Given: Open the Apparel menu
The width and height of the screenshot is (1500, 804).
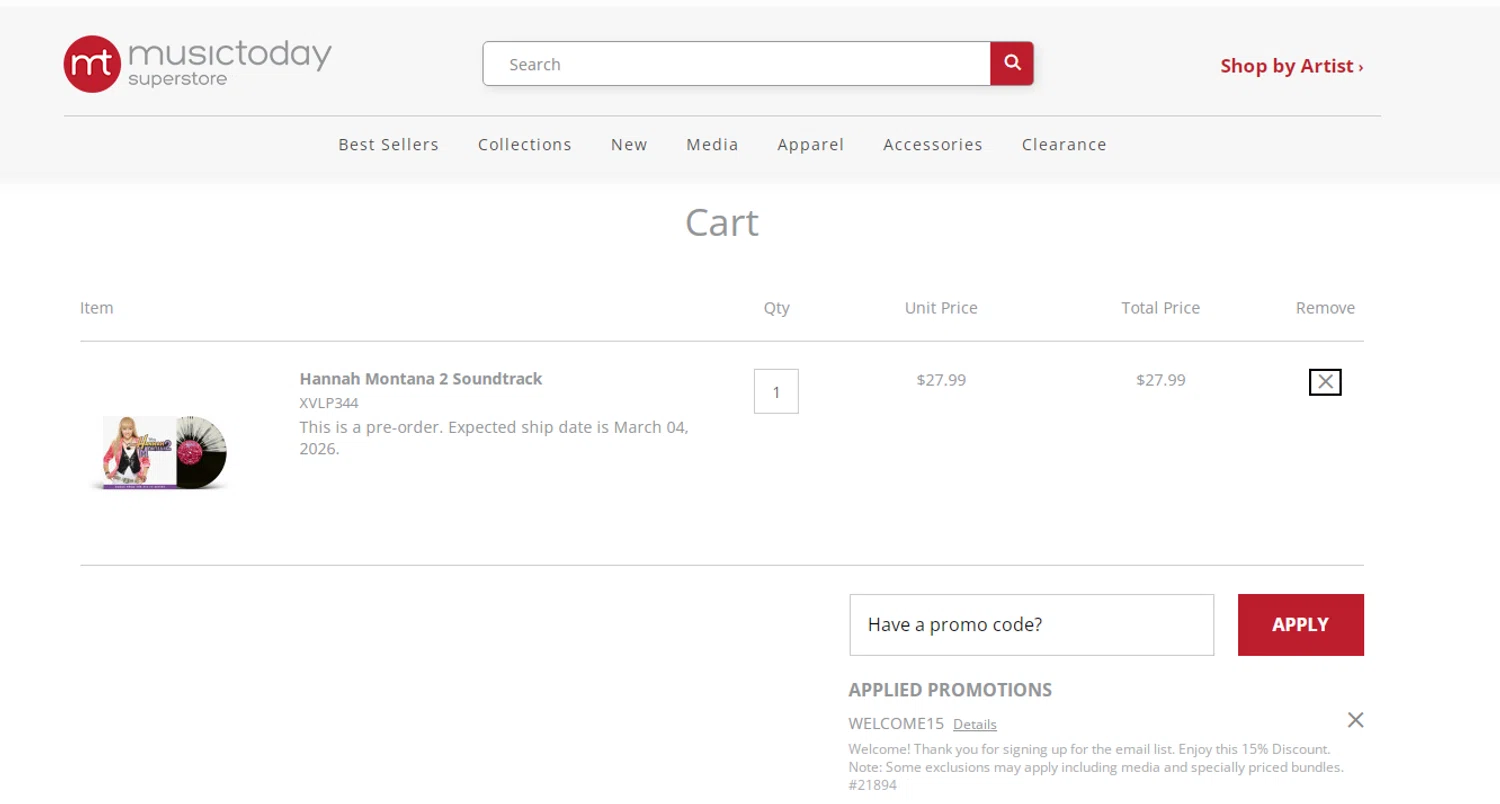Looking at the screenshot, I should point(811,145).
